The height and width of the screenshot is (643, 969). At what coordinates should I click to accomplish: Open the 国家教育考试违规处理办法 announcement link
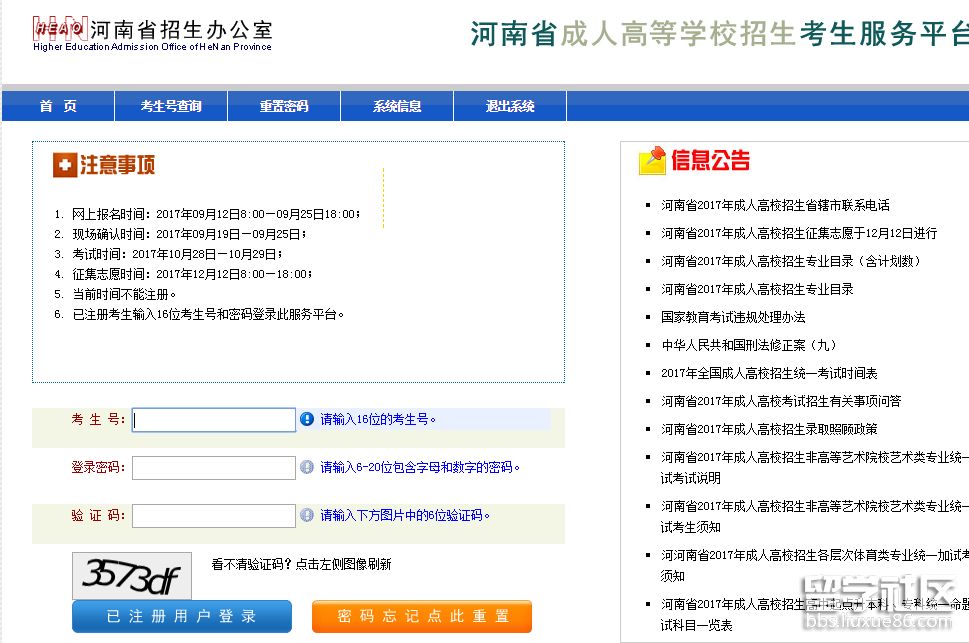point(733,317)
